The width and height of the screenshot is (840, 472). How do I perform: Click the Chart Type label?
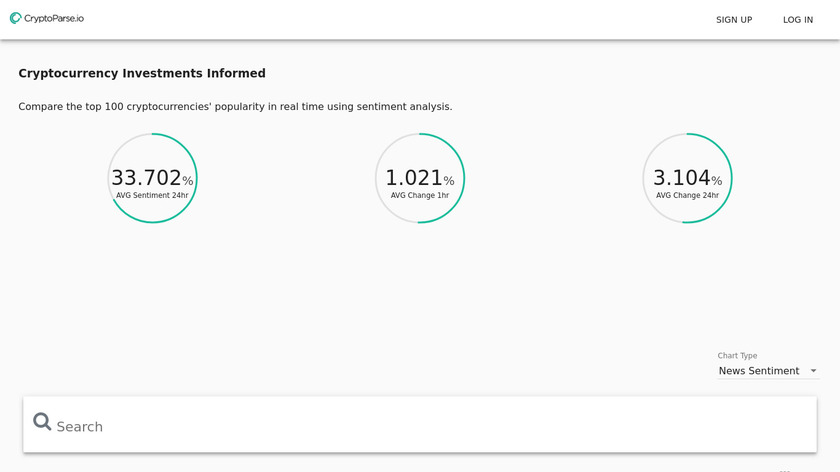[737, 356]
